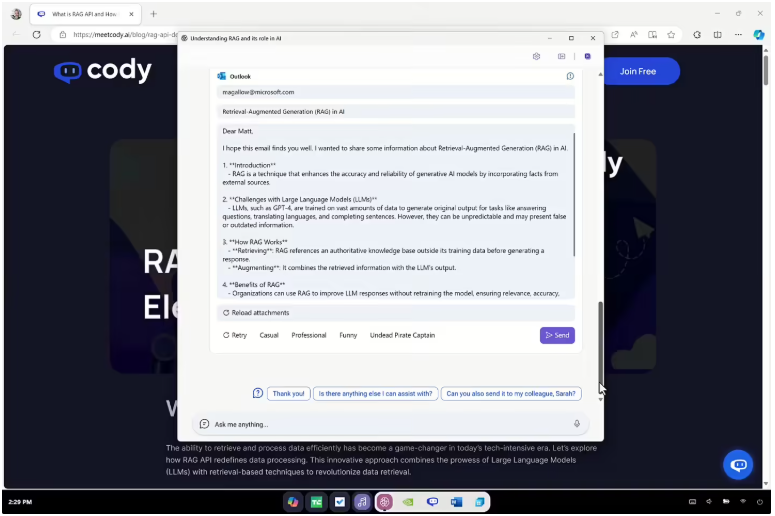Click the email body inner scrollbar

coord(574,194)
